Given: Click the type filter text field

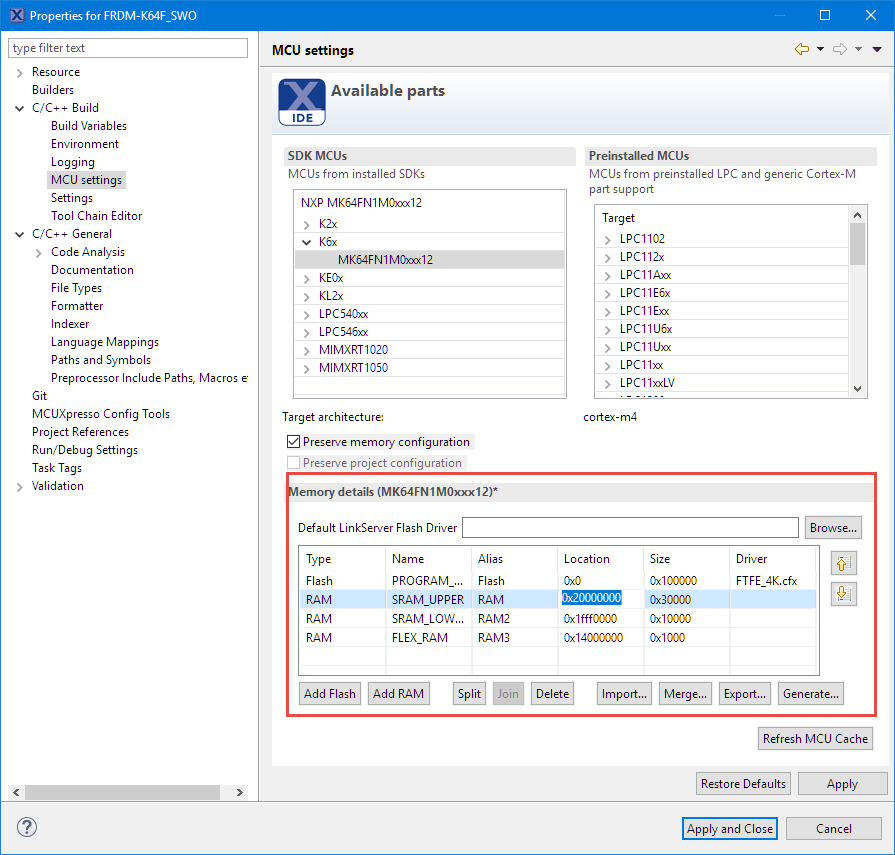Looking at the screenshot, I should (128, 48).
